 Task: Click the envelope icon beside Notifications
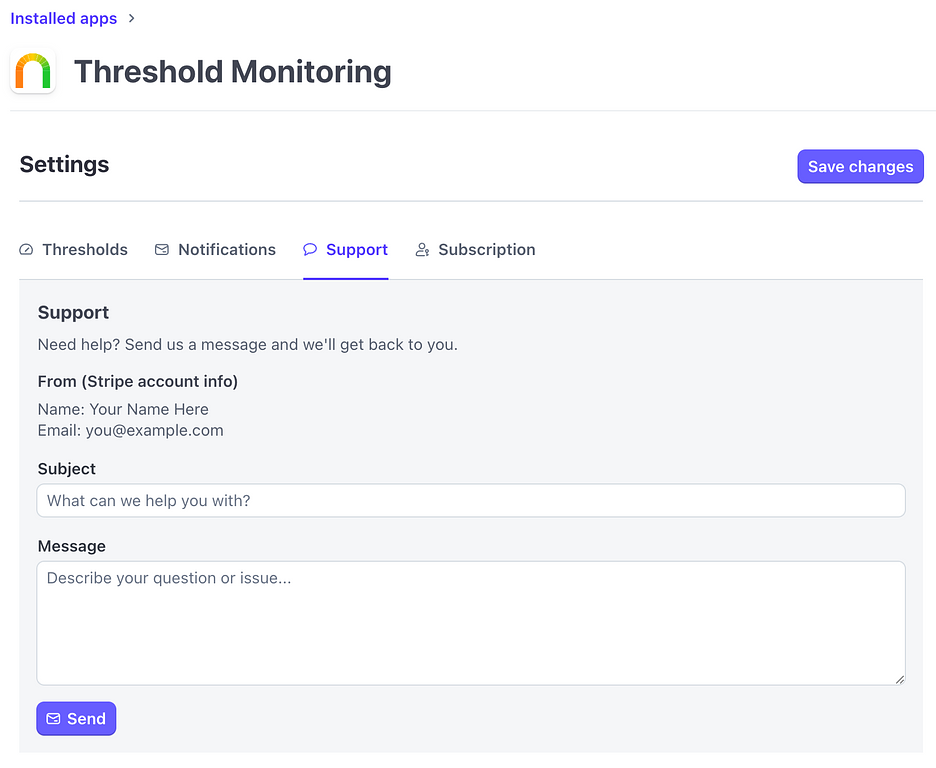pyautogui.click(x=162, y=250)
